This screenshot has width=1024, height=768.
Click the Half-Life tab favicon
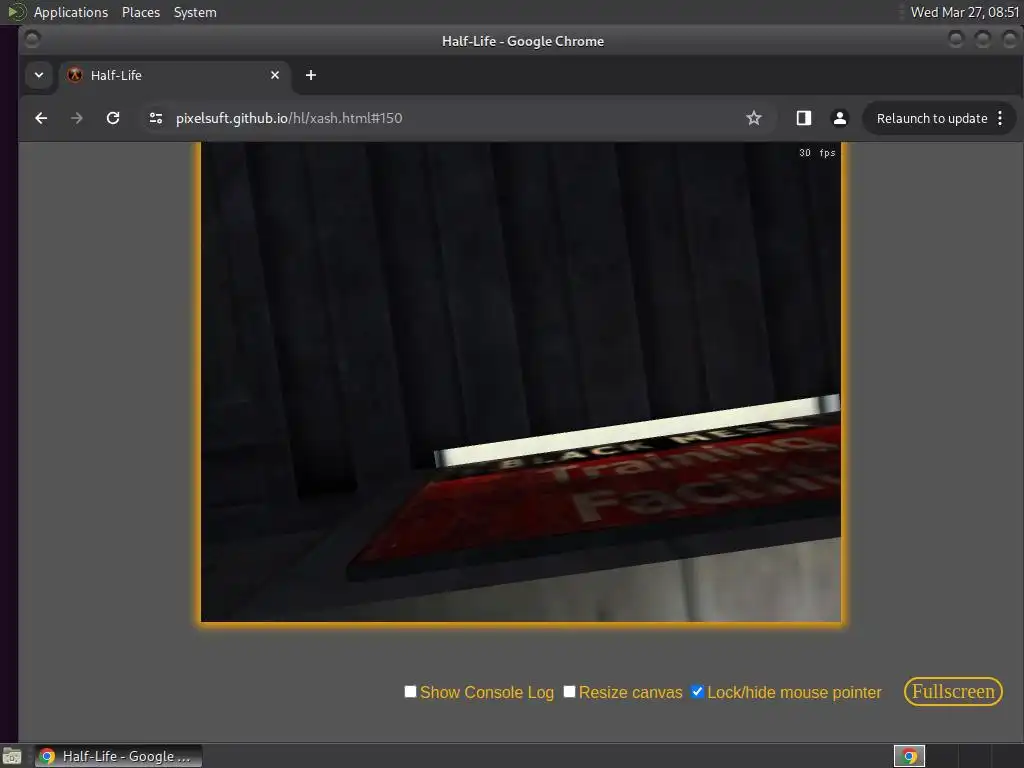pyautogui.click(x=75, y=75)
